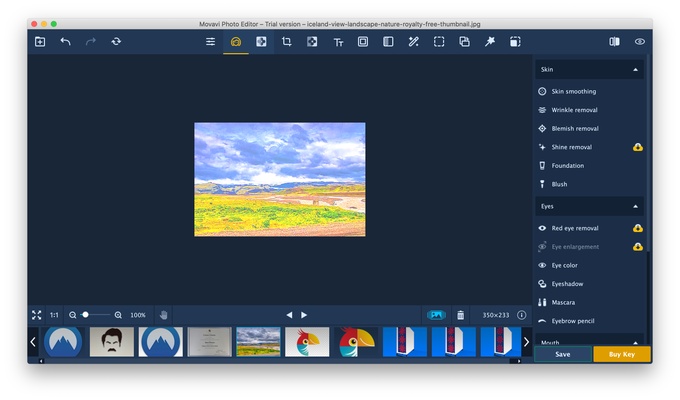Open the Resize tool

pos(515,42)
